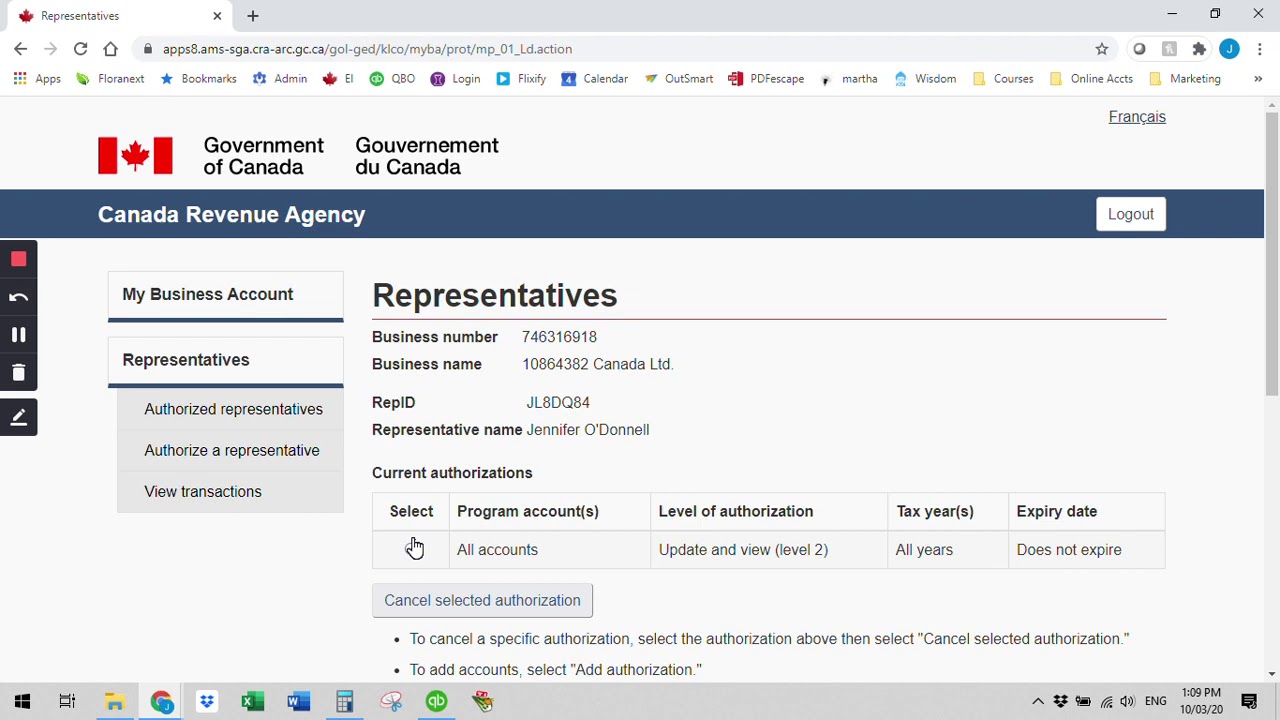Open My Business Account menu item
This screenshot has height=720, width=1280.
pyautogui.click(x=226, y=295)
